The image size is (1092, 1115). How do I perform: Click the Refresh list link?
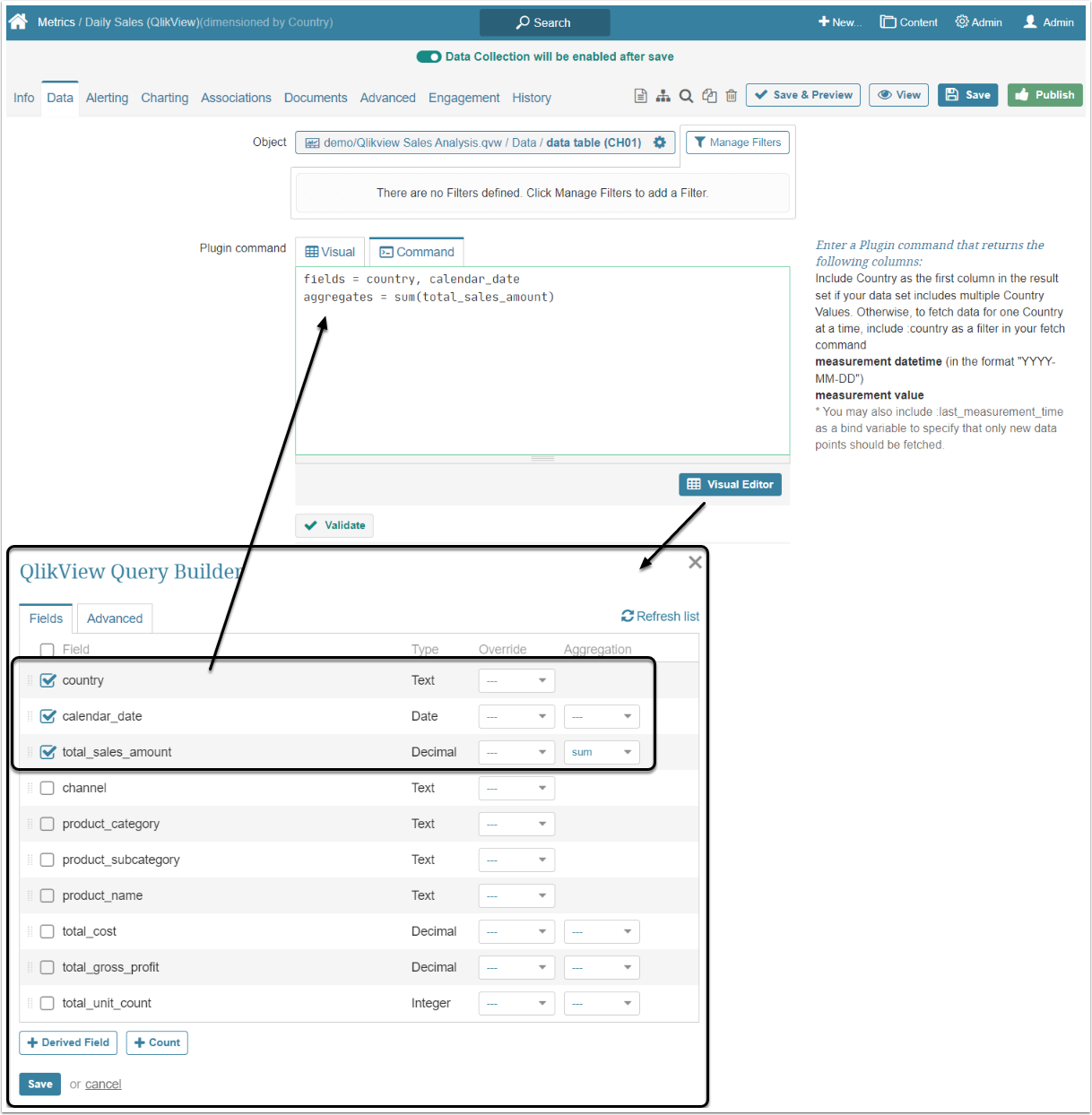coord(660,617)
